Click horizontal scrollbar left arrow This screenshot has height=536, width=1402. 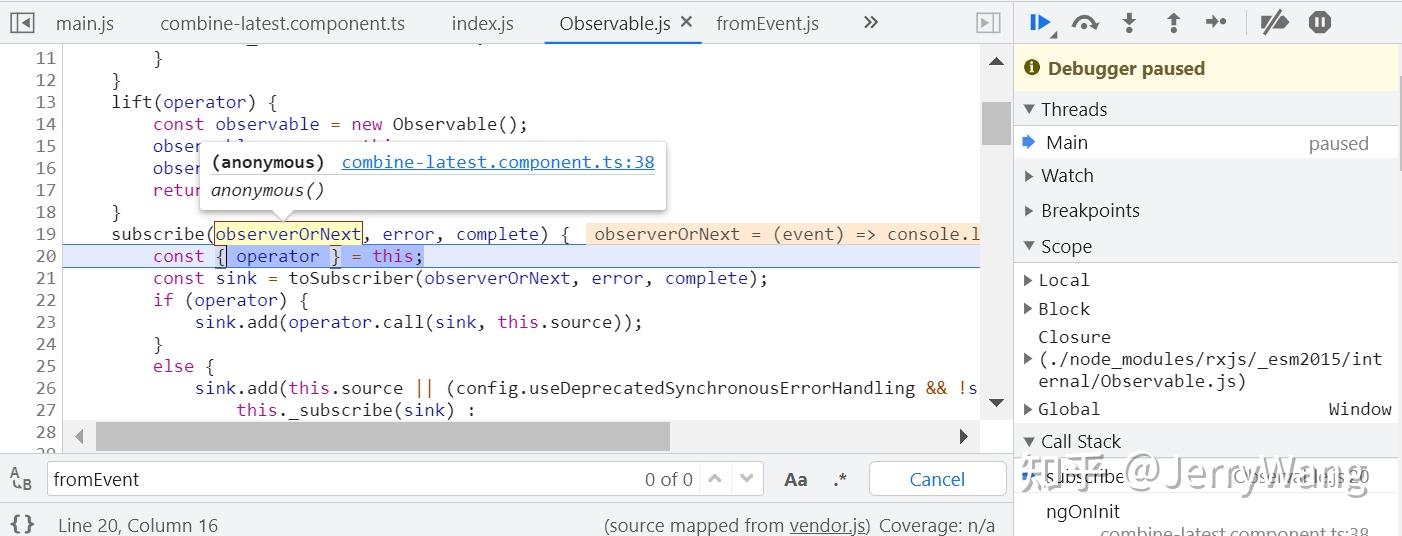click(80, 436)
